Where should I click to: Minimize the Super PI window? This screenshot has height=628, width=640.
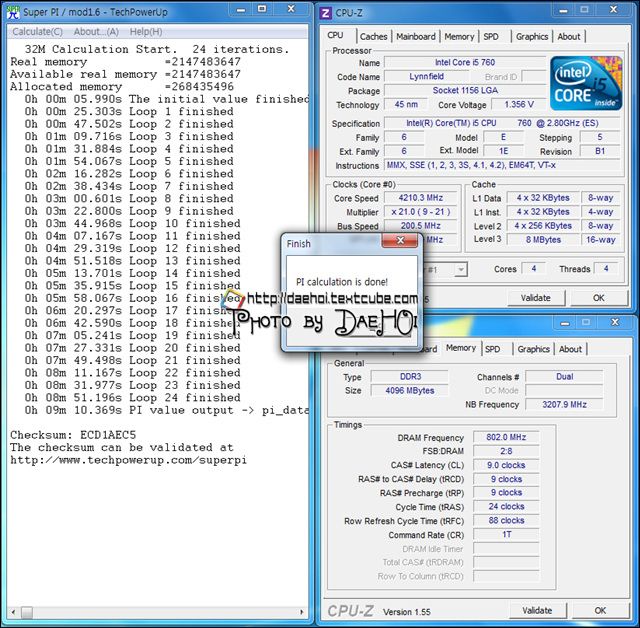241,10
